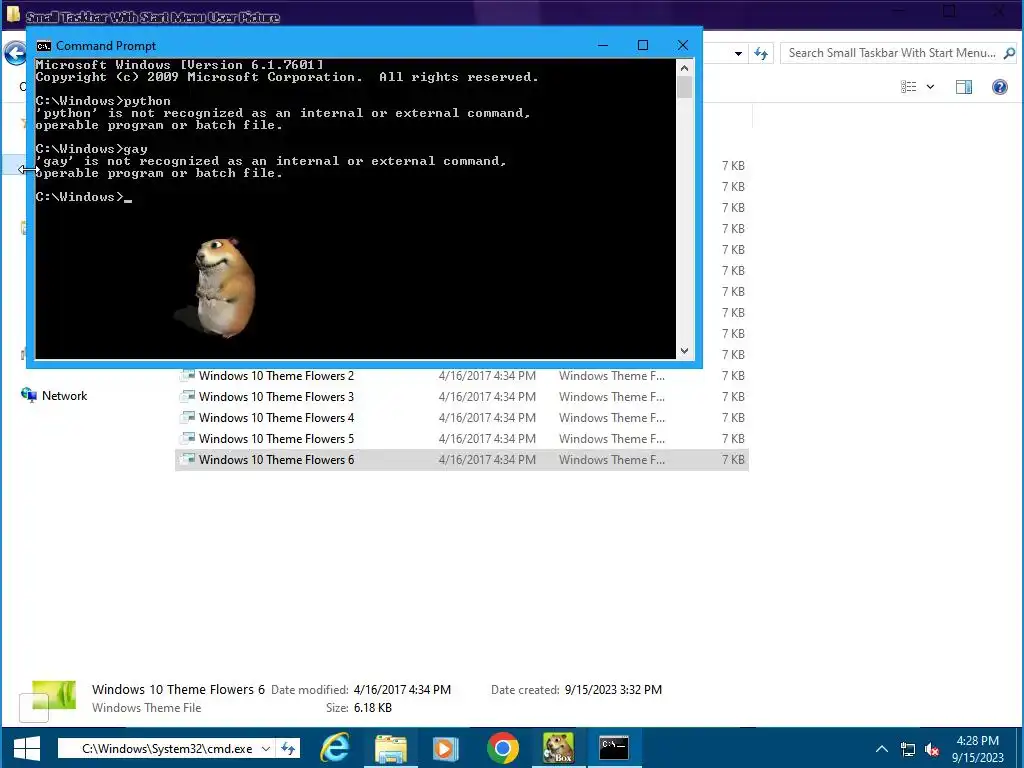Image resolution: width=1024 pixels, height=768 pixels.
Task: Click the type cell of Flowers 5 row
Action: pyautogui.click(x=612, y=438)
